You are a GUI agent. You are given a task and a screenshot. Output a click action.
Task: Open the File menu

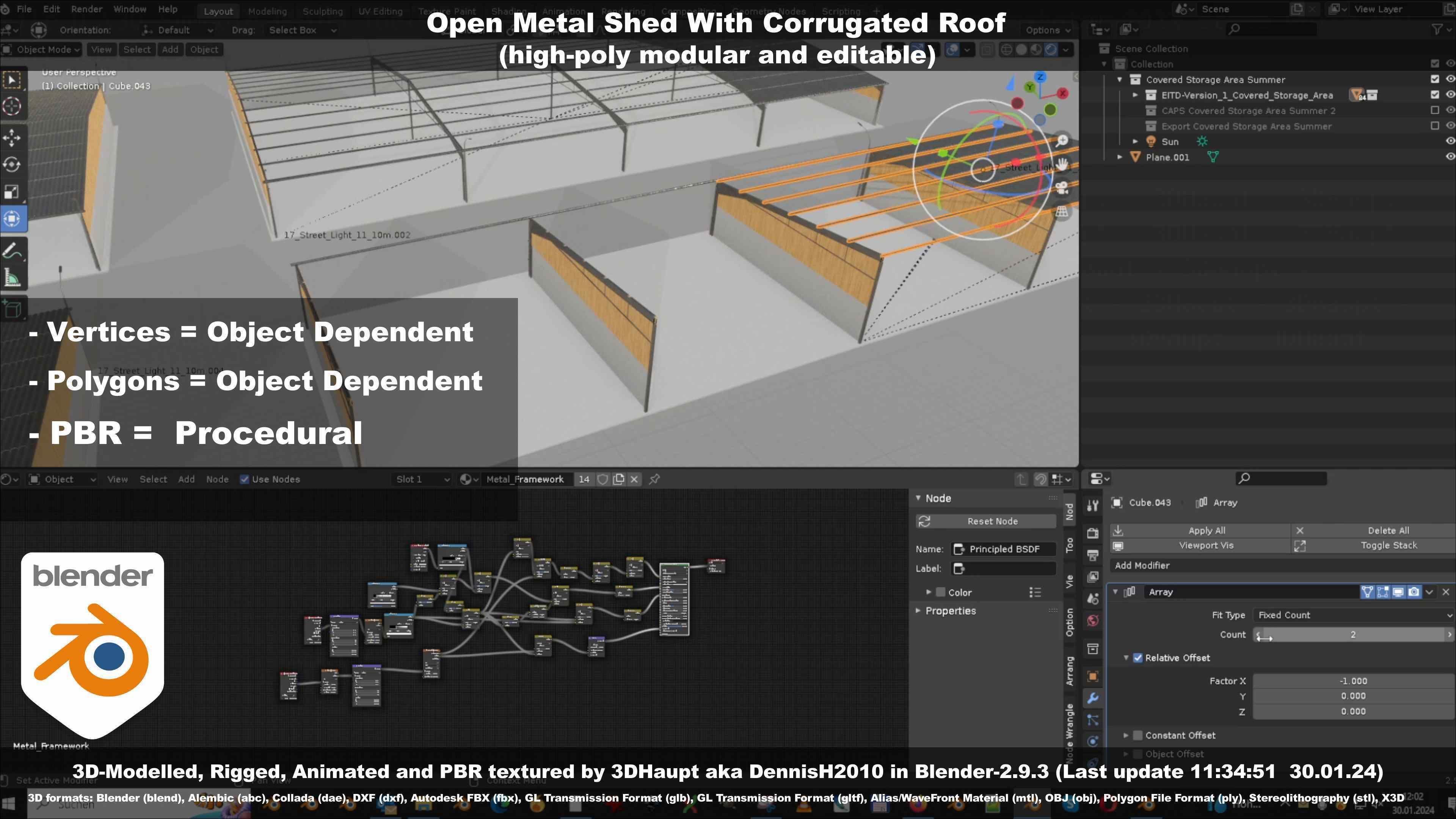click(x=24, y=9)
